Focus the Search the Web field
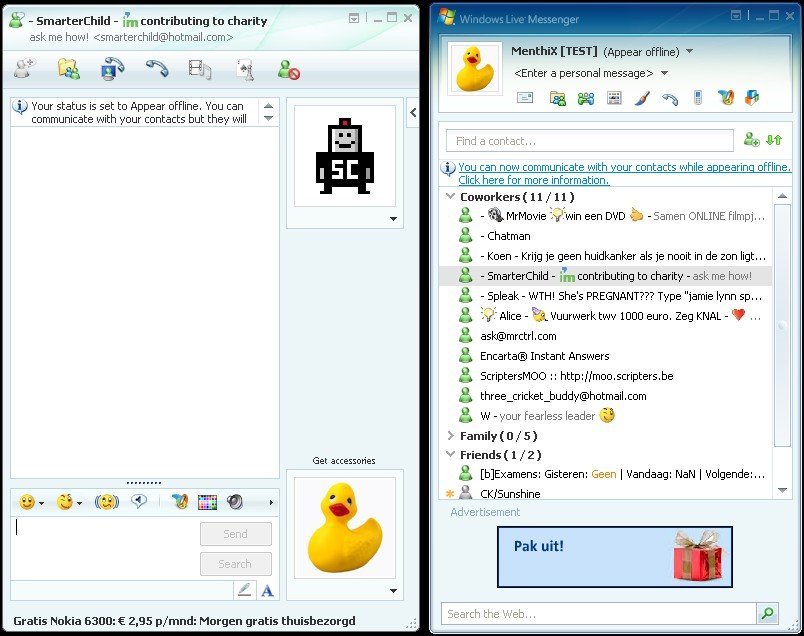 tap(598, 613)
